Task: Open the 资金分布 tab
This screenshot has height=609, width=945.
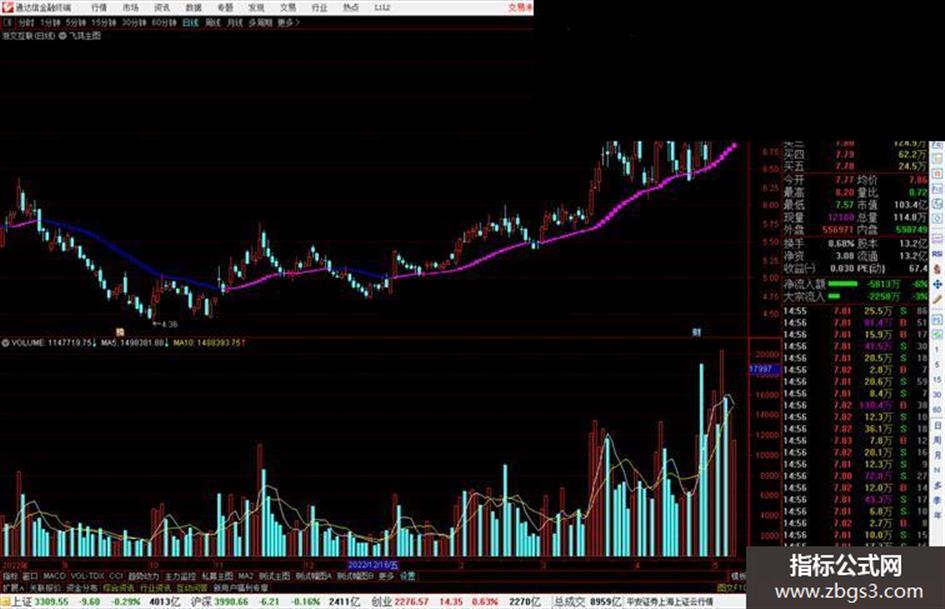Action: tap(81, 587)
